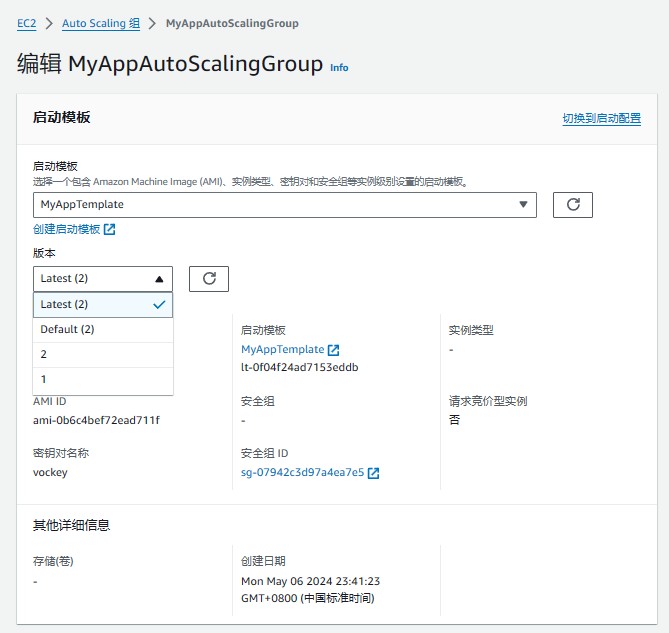This screenshot has height=633, width=669.
Task: Select Default (2) version option
Action: click(x=103, y=330)
